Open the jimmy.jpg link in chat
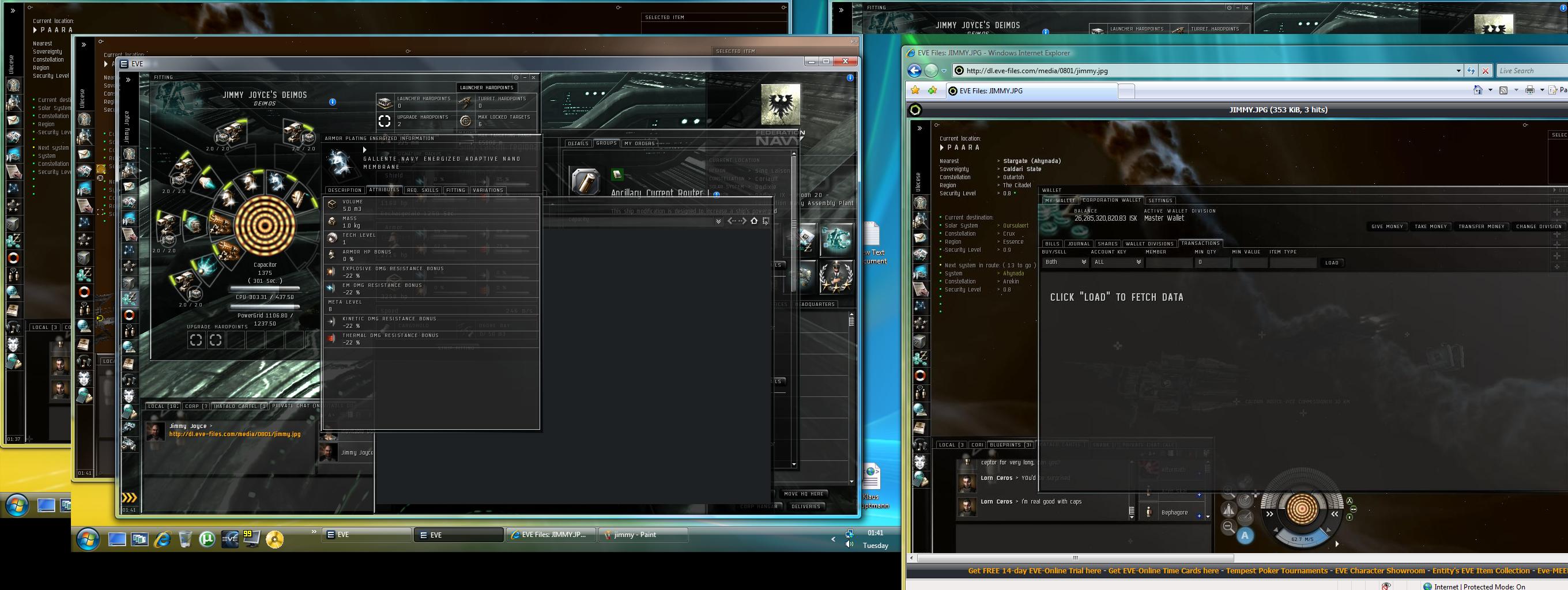The height and width of the screenshot is (590, 1568). point(235,434)
